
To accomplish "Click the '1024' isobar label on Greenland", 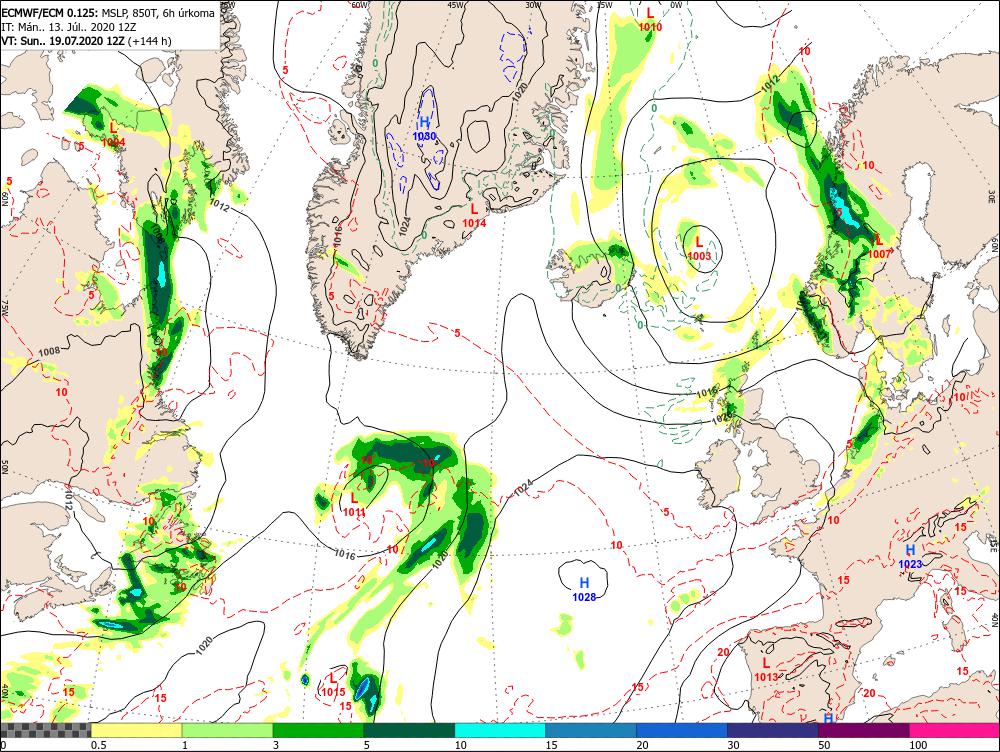I will (x=404, y=226).
